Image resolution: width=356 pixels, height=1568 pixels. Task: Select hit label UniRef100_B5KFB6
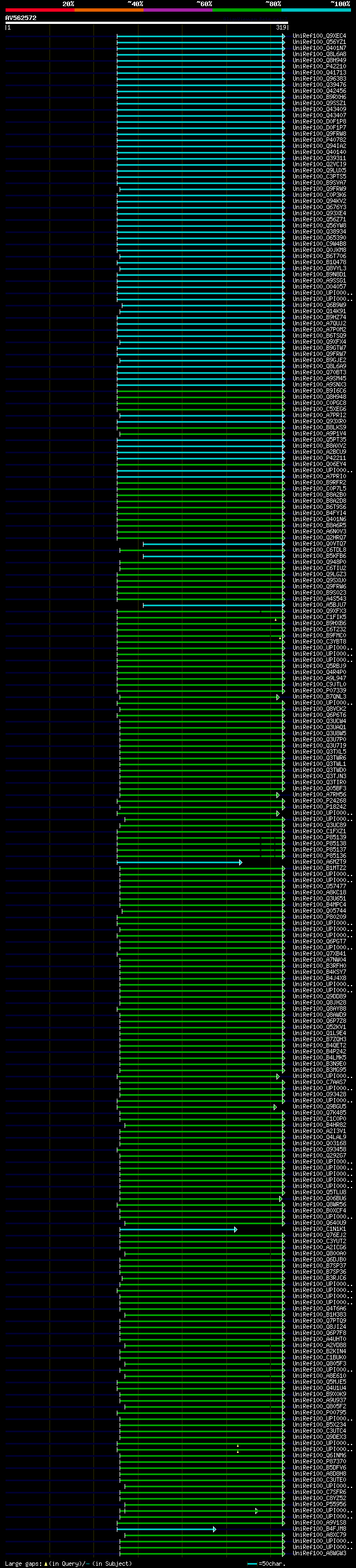[x=319, y=556]
